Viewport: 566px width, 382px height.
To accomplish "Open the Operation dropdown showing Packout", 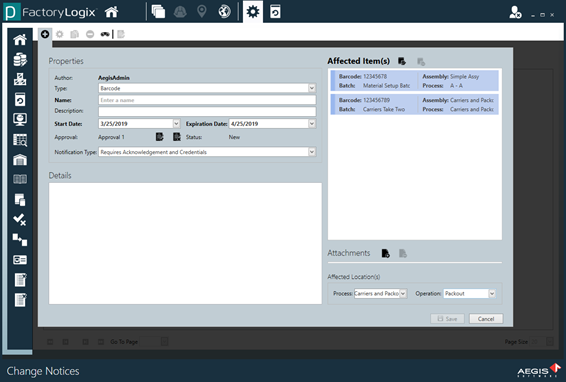I will pos(492,294).
